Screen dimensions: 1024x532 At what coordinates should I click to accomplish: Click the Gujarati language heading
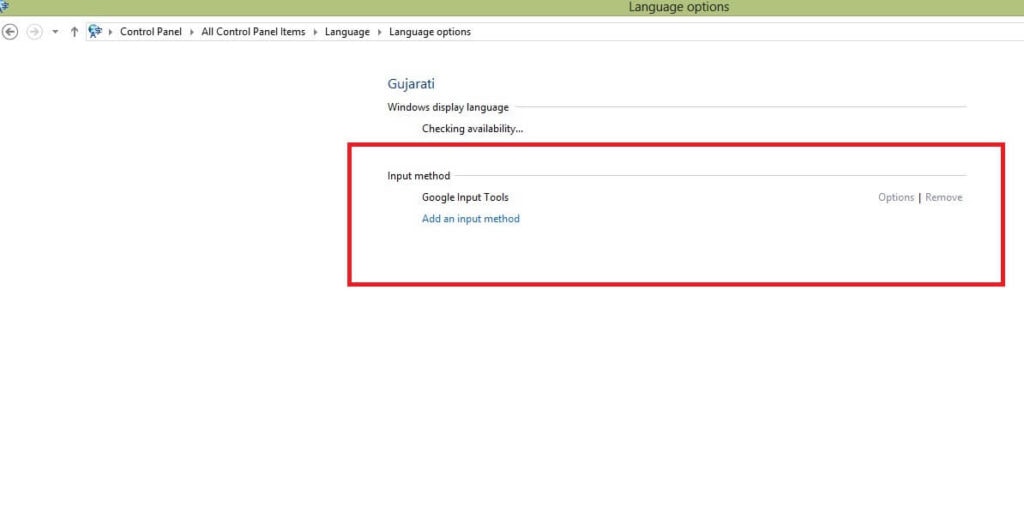[x=411, y=85]
